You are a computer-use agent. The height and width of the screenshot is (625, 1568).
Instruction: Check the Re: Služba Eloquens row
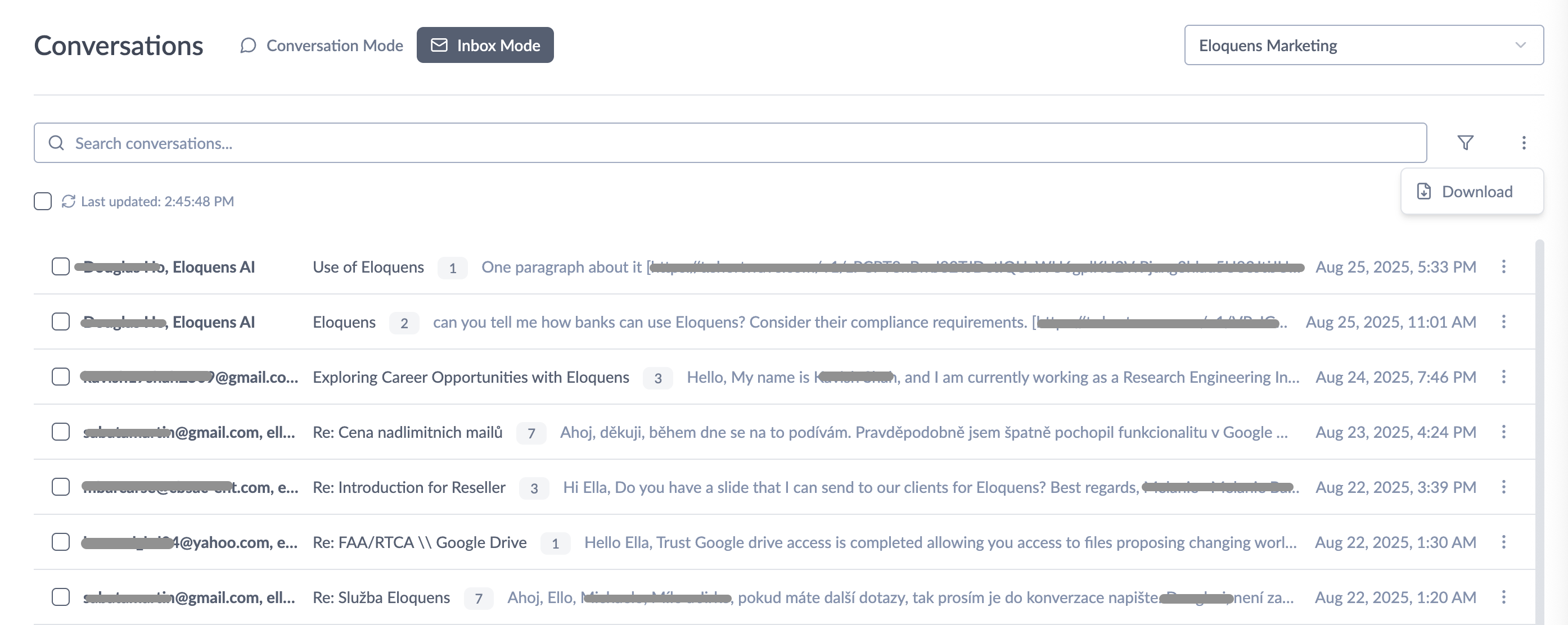coord(61,597)
